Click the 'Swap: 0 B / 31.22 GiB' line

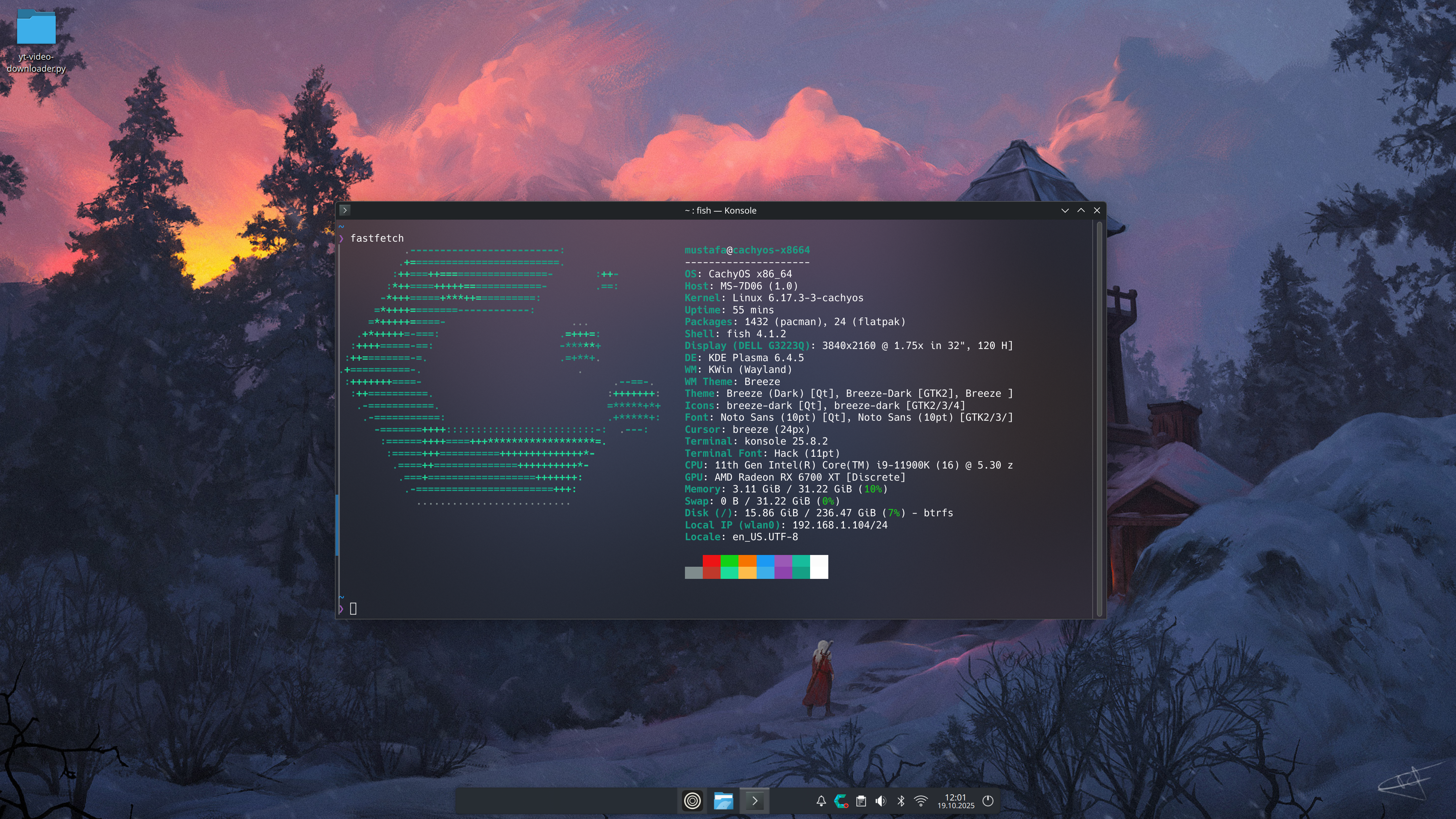pos(762,501)
